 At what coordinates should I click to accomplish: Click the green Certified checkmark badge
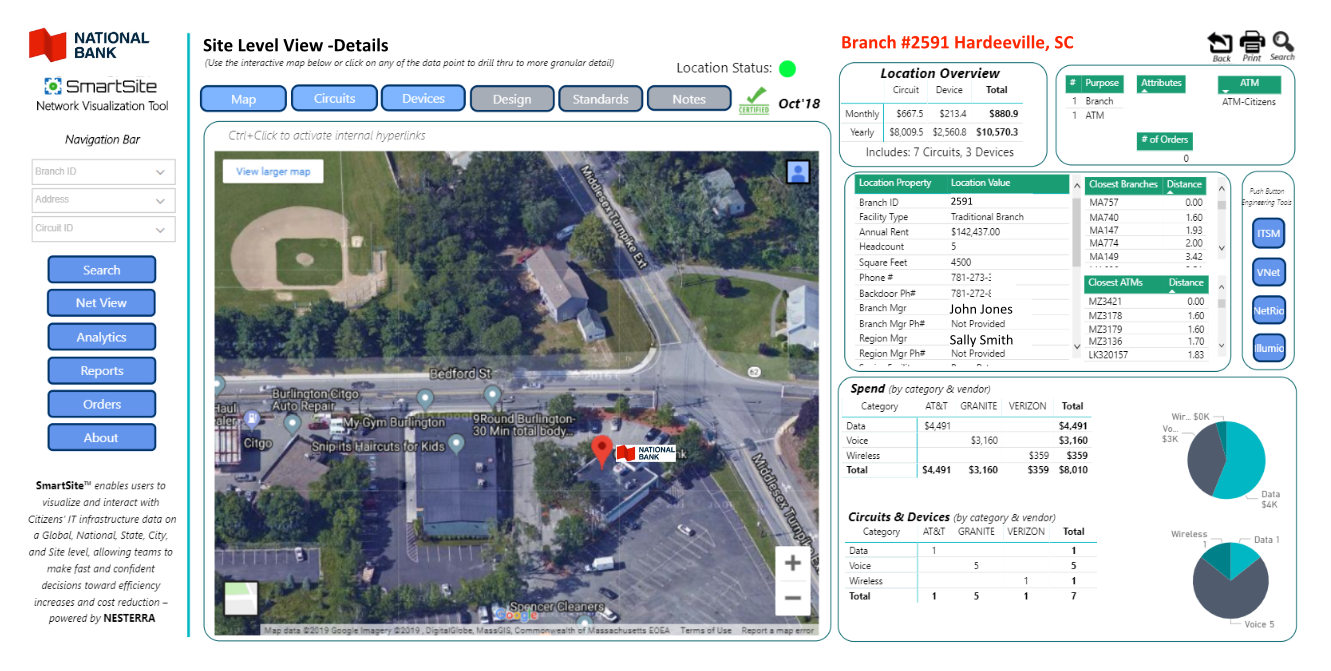pyautogui.click(x=754, y=100)
